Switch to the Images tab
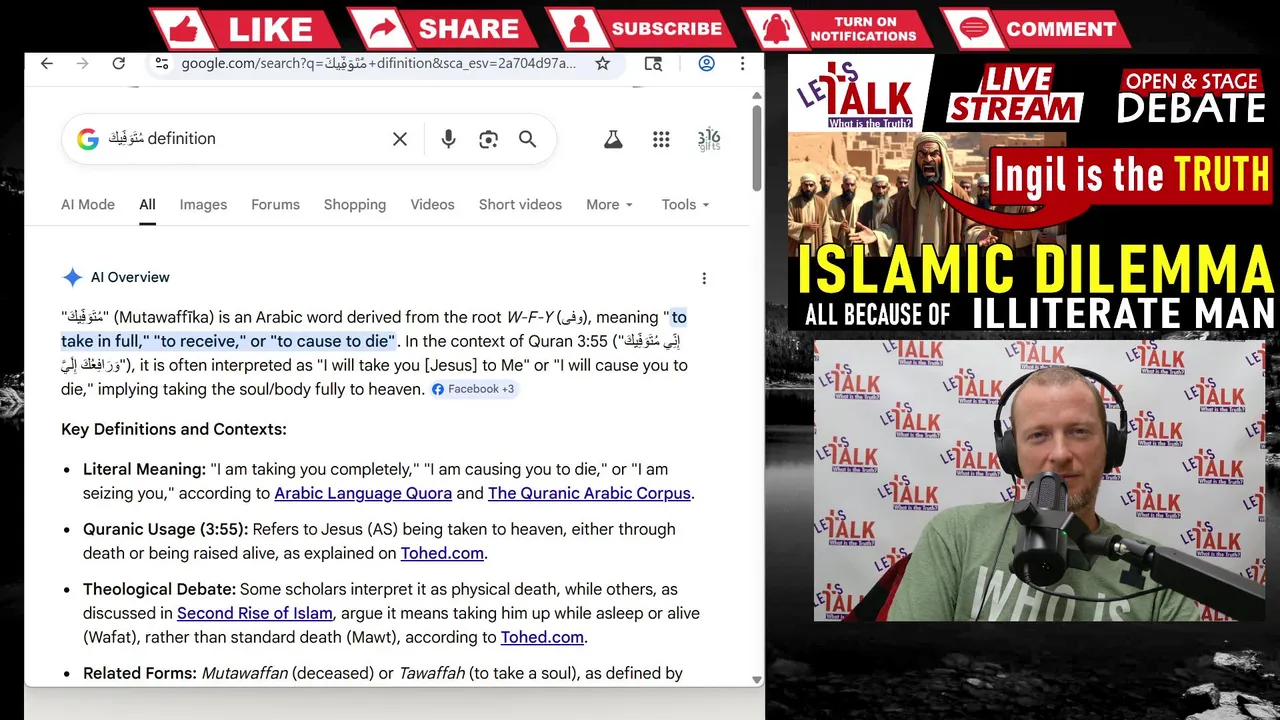The image size is (1280, 720). click(203, 204)
